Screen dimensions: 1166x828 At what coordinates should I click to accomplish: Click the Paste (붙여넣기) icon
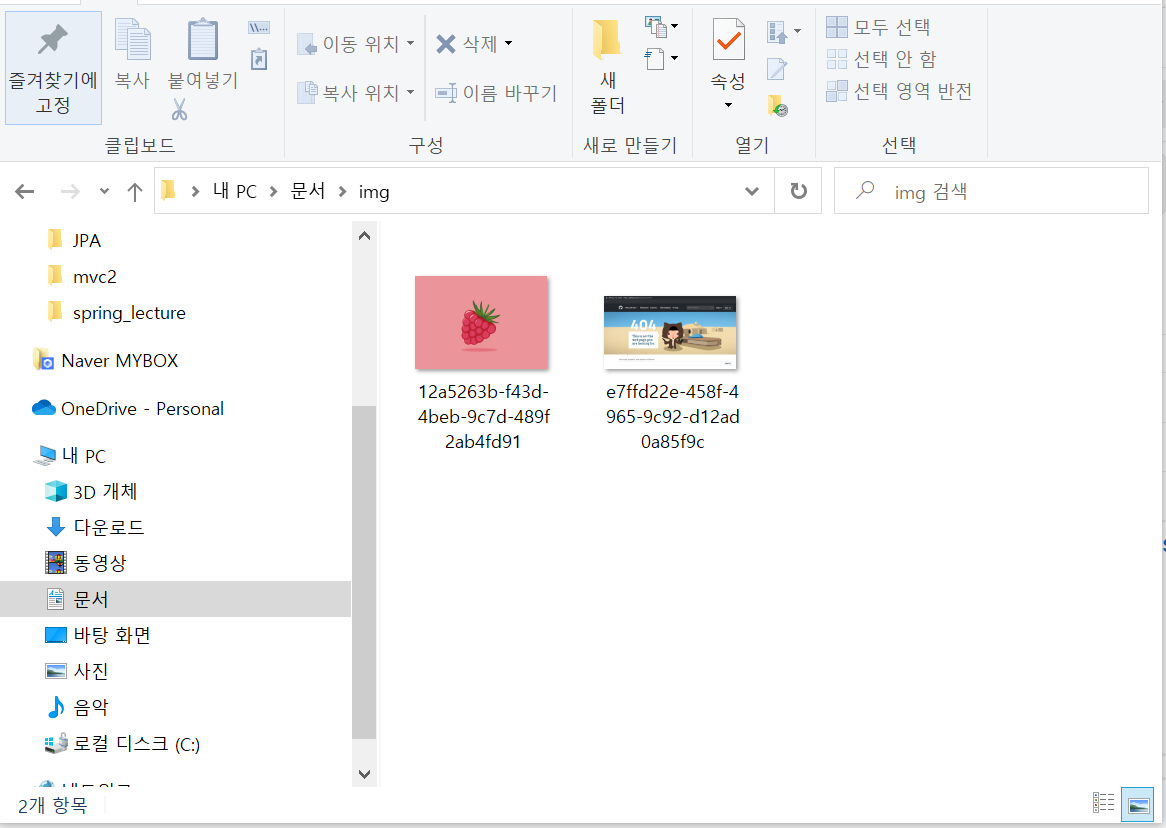[x=202, y=45]
